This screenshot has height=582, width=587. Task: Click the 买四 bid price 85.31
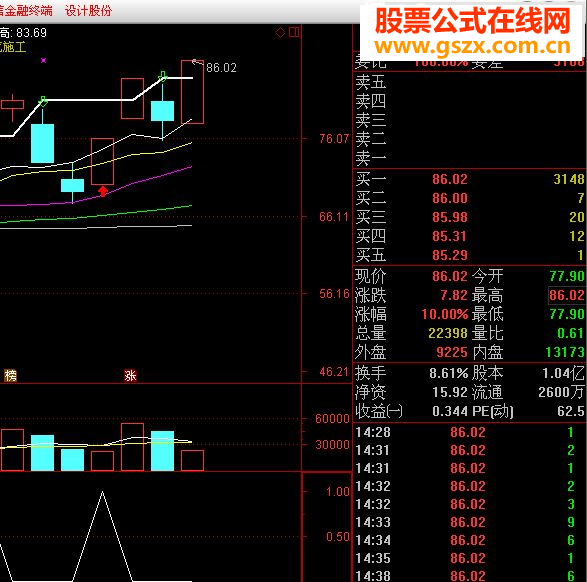coord(450,236)
